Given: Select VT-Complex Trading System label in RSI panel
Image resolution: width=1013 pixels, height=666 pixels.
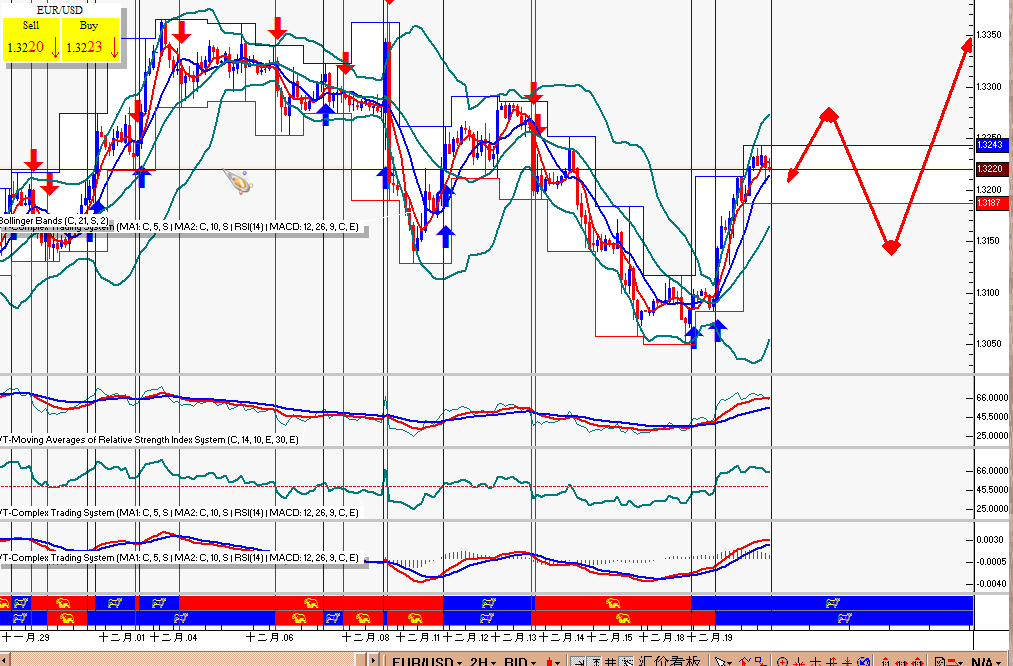Looking at the screenshot, I should point(179,512).
